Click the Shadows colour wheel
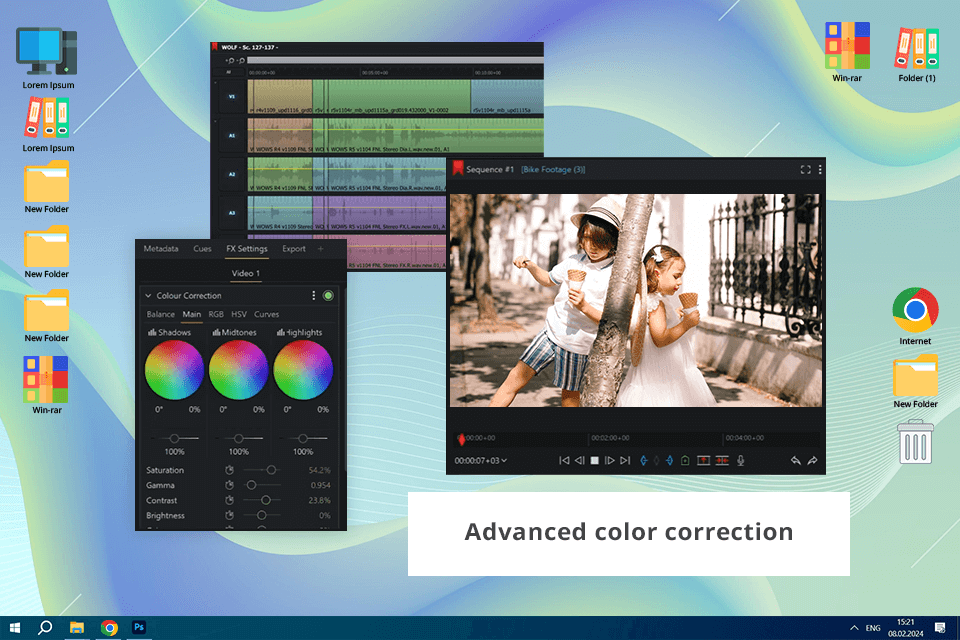This screenshot has height=640, width=960. tap(174, 370)
